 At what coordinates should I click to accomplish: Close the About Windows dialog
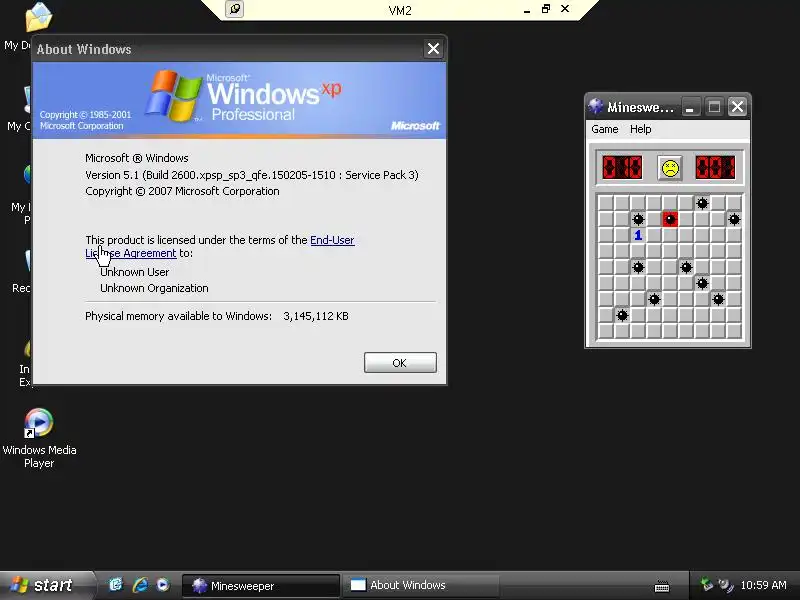tap(433, 49)
